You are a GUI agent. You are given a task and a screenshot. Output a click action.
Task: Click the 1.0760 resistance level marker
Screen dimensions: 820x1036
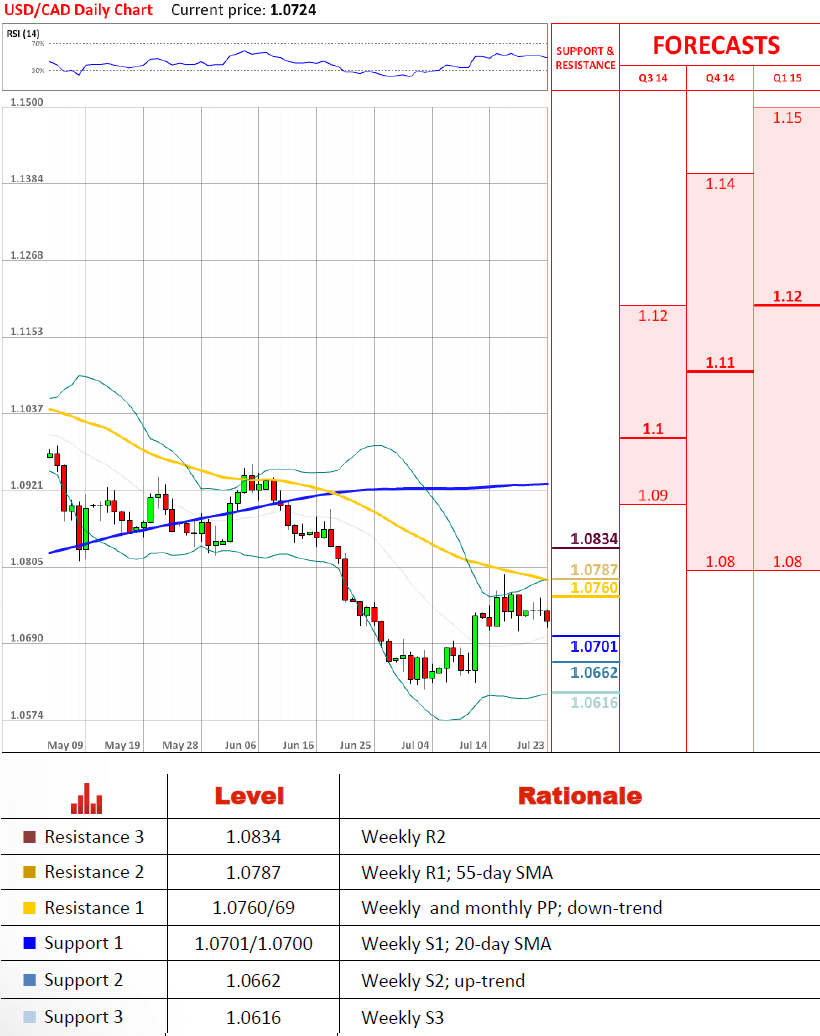[594, 587]
